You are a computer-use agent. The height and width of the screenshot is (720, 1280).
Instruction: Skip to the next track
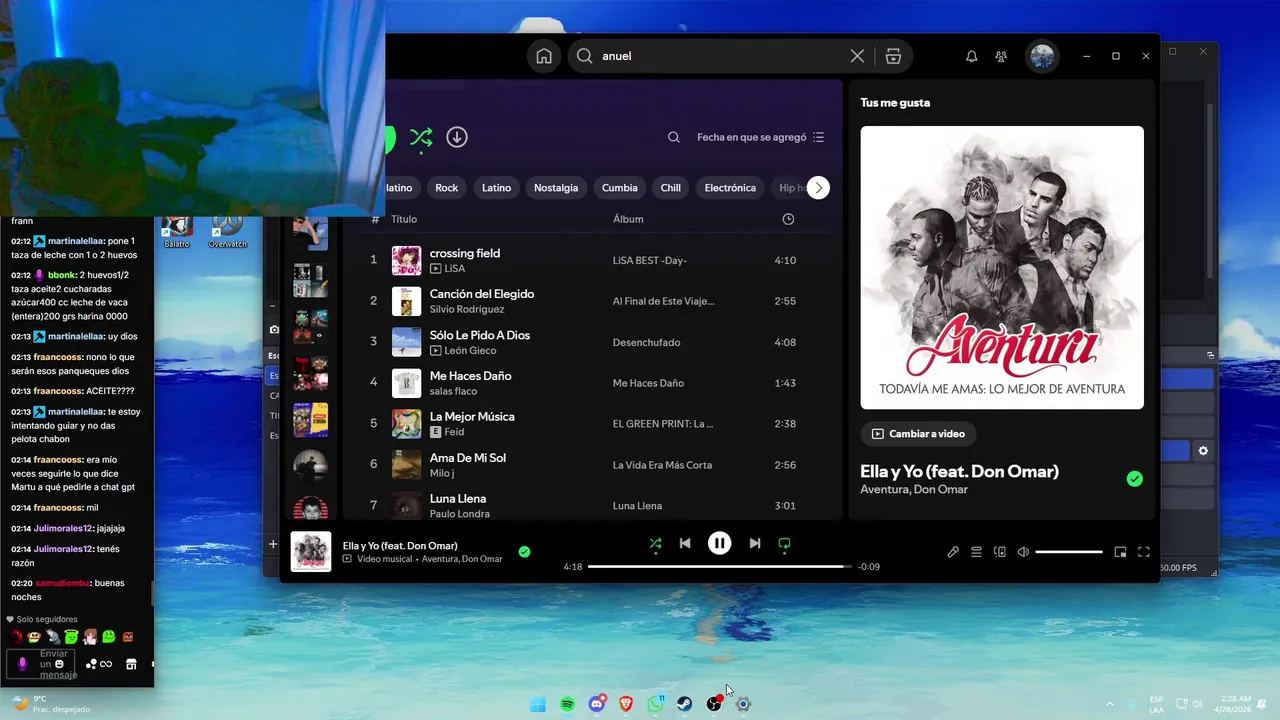point(755,543)
